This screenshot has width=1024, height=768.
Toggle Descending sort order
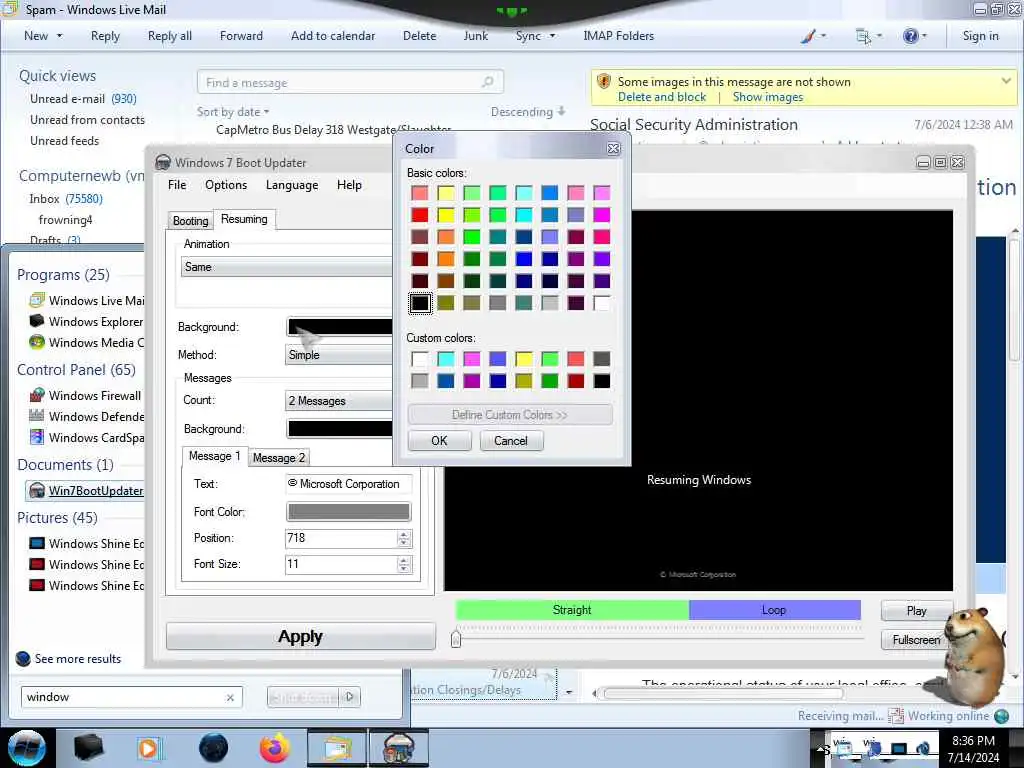click(528, 112)
